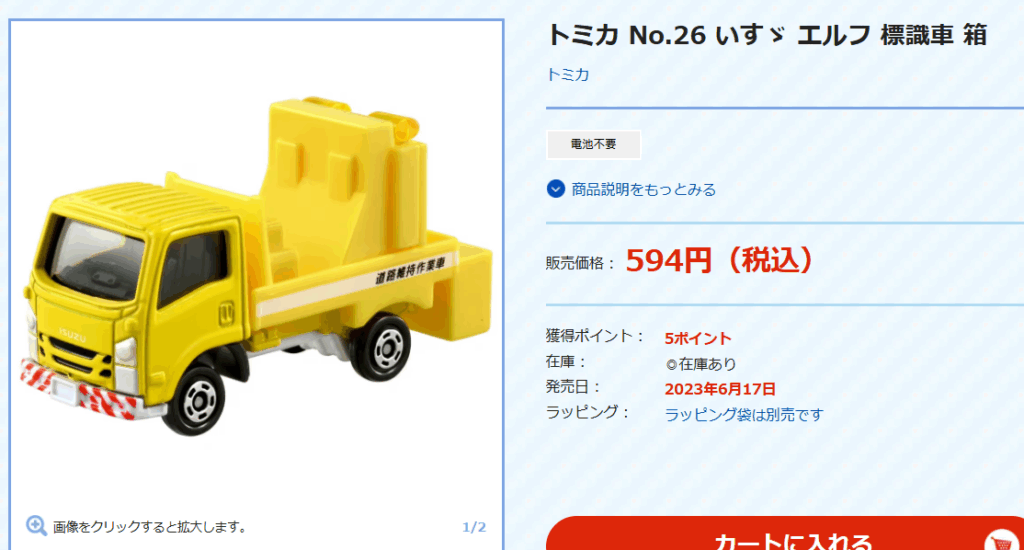Click the 2023年6月17日 release date
Screen dimensions: 1024x550
(720, 389)
